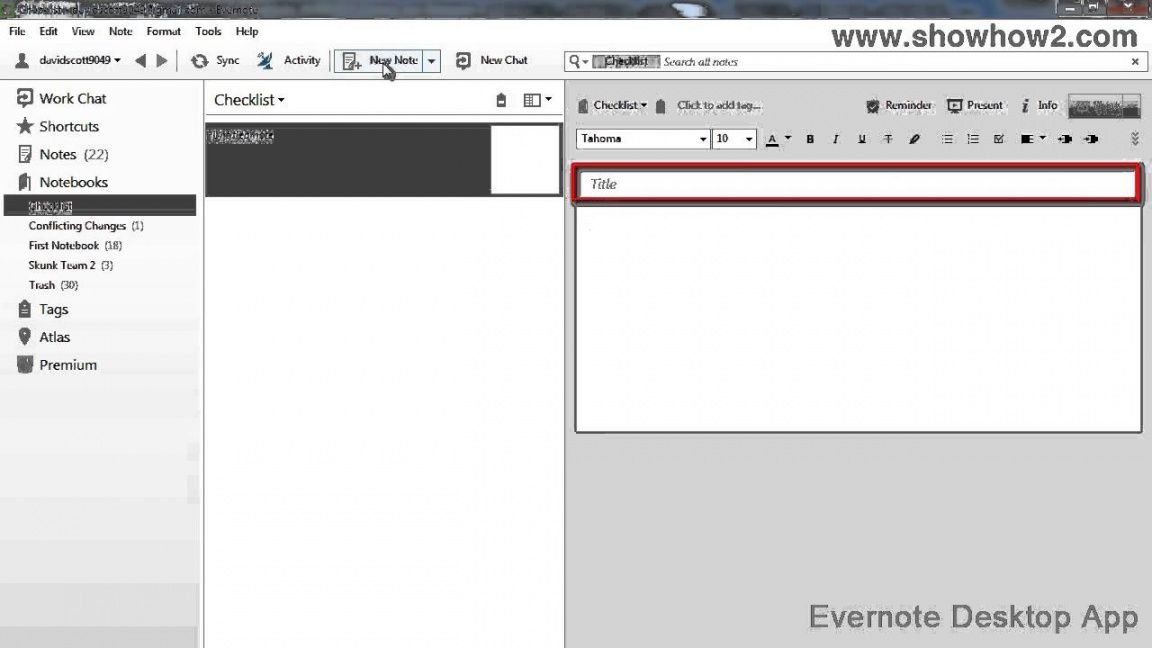Insert a numbered list
The height and width of the screenshot is (648, 1152).
(x=972, y=140)
